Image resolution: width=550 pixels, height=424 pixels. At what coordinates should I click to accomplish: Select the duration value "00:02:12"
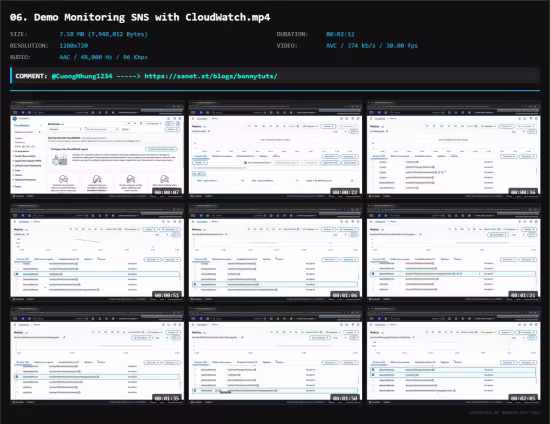pyautogui.click(x=340, y=34)
